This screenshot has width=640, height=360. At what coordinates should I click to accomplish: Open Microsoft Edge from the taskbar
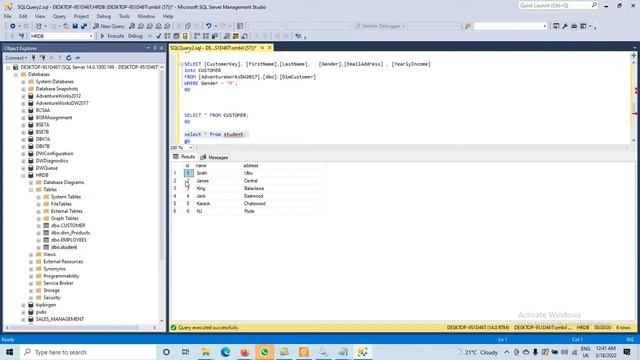point(225,352)
